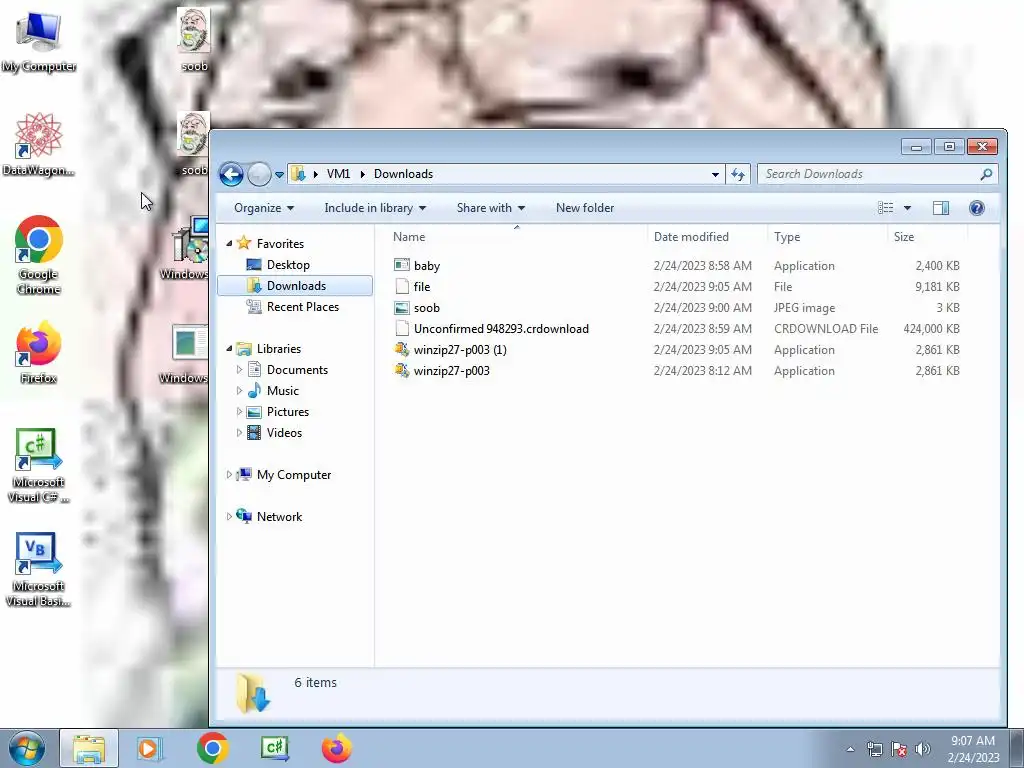Viewport: 1024px width, 768px height.
Task: Open Windows Media Player from taskbar
Action: point(150,748)
